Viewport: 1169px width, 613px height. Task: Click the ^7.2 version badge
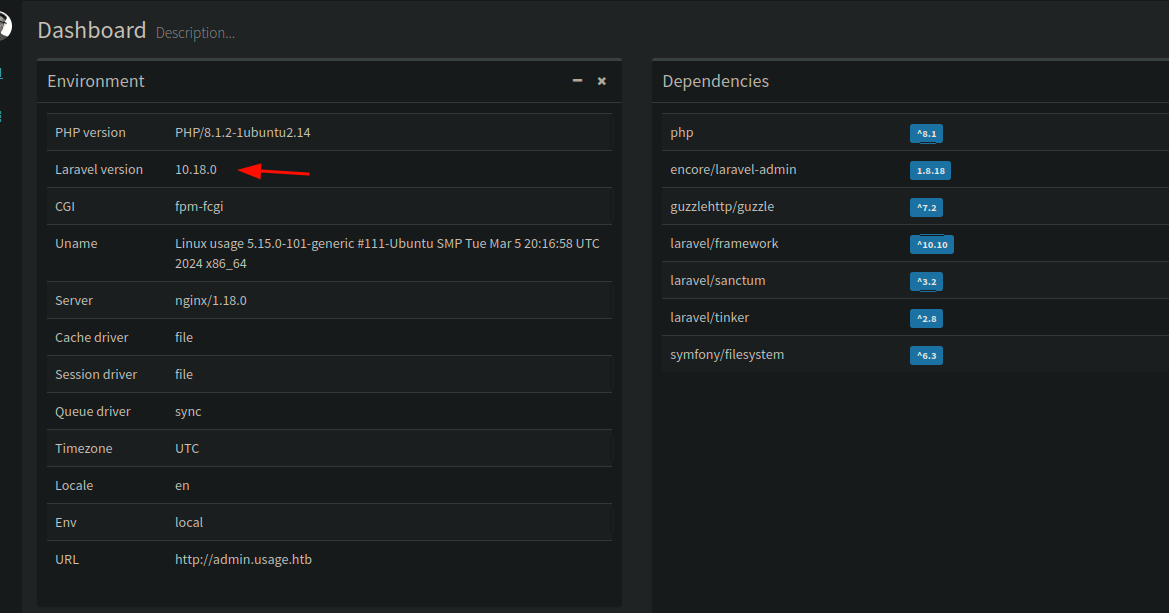pyautogui.click(x=927, y=208)
